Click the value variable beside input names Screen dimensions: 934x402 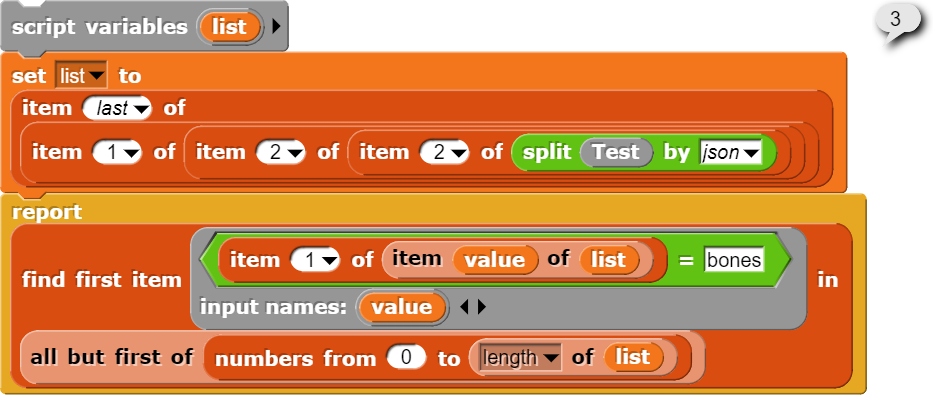point(401,307)
